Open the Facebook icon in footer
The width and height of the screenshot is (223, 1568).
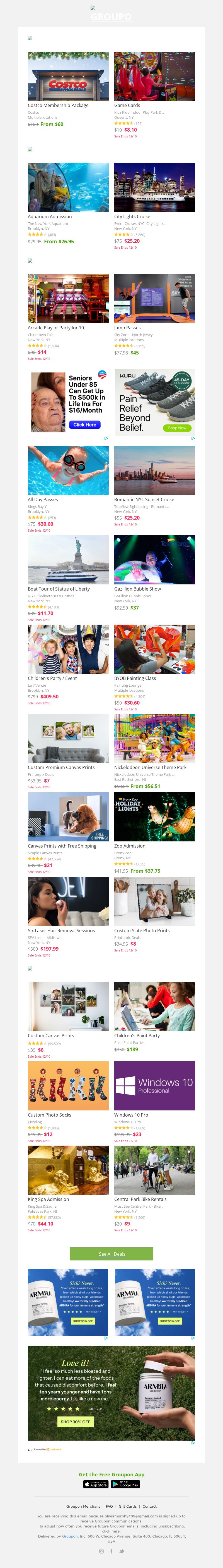pos(111,1551)
